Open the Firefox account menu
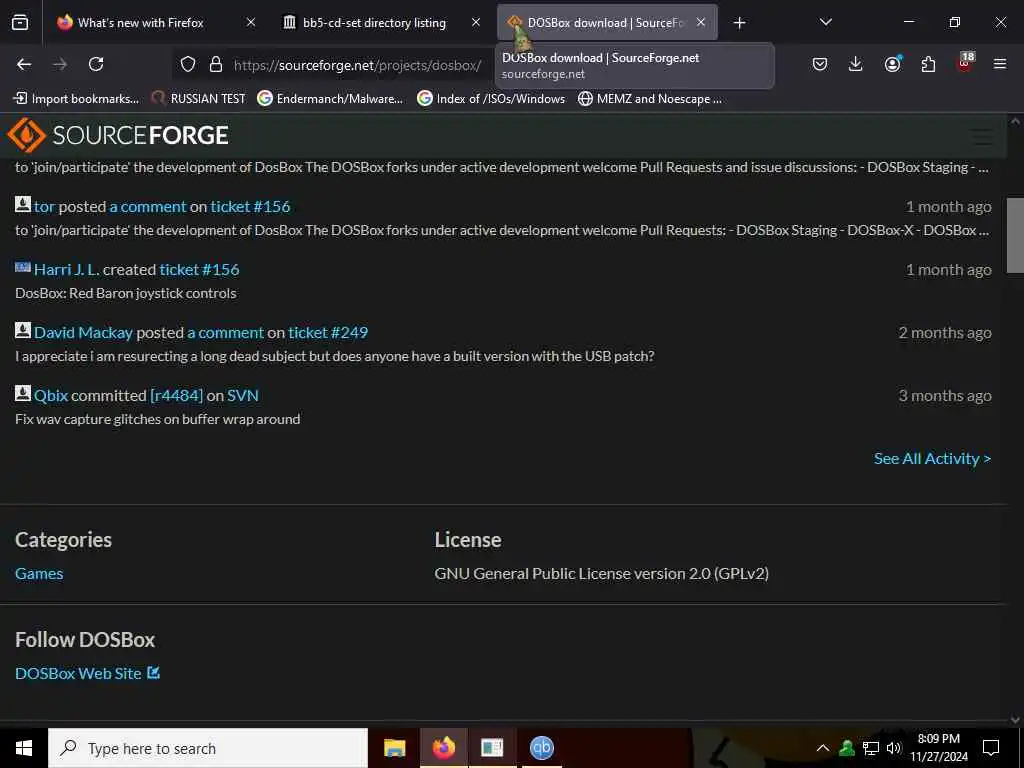The width and height of the screenshot is (1024, 768). pos(892,64)
